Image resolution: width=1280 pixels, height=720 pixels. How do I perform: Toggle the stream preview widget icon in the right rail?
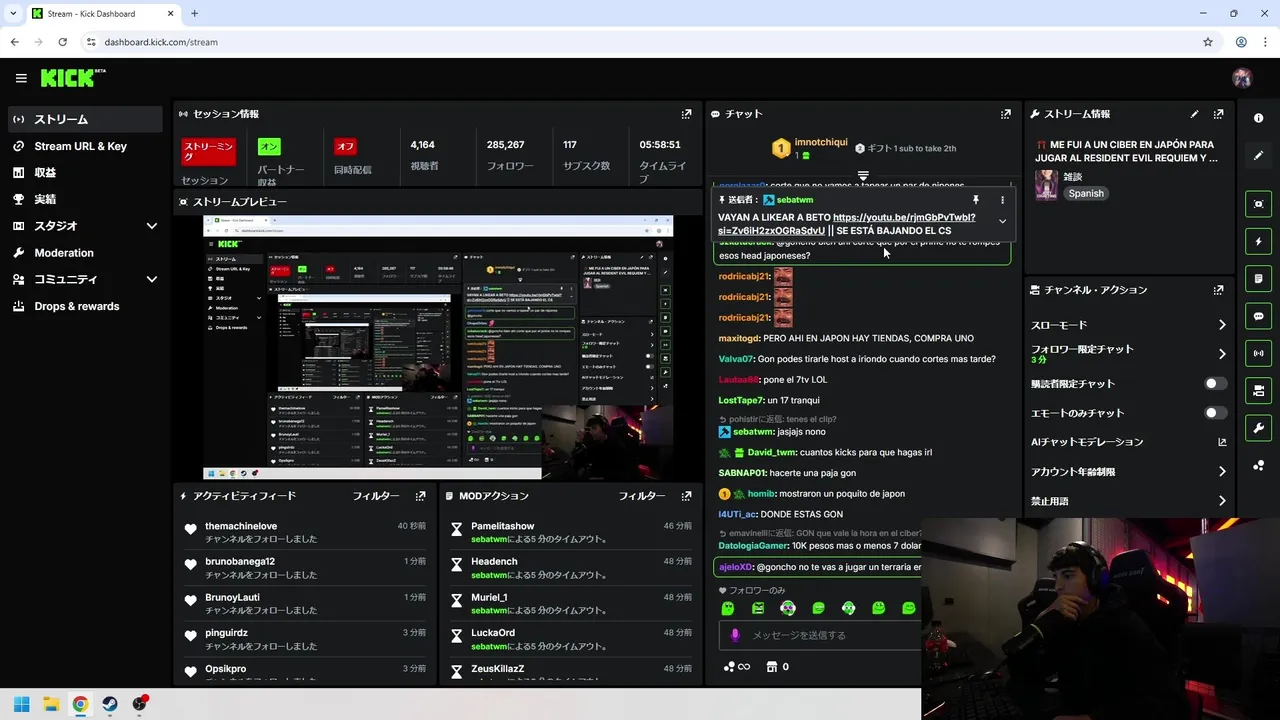tap(1258, 204)
